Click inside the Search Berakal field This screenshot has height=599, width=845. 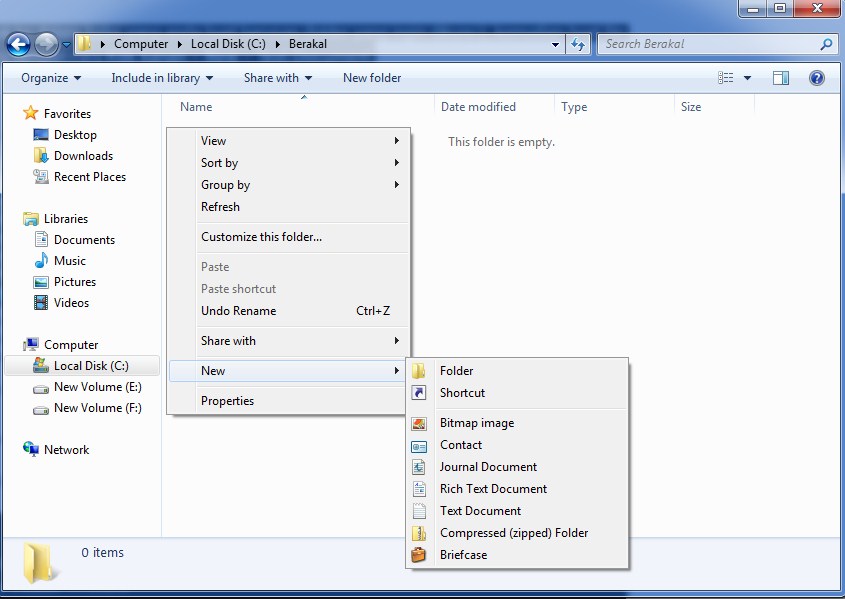[700, 44]
